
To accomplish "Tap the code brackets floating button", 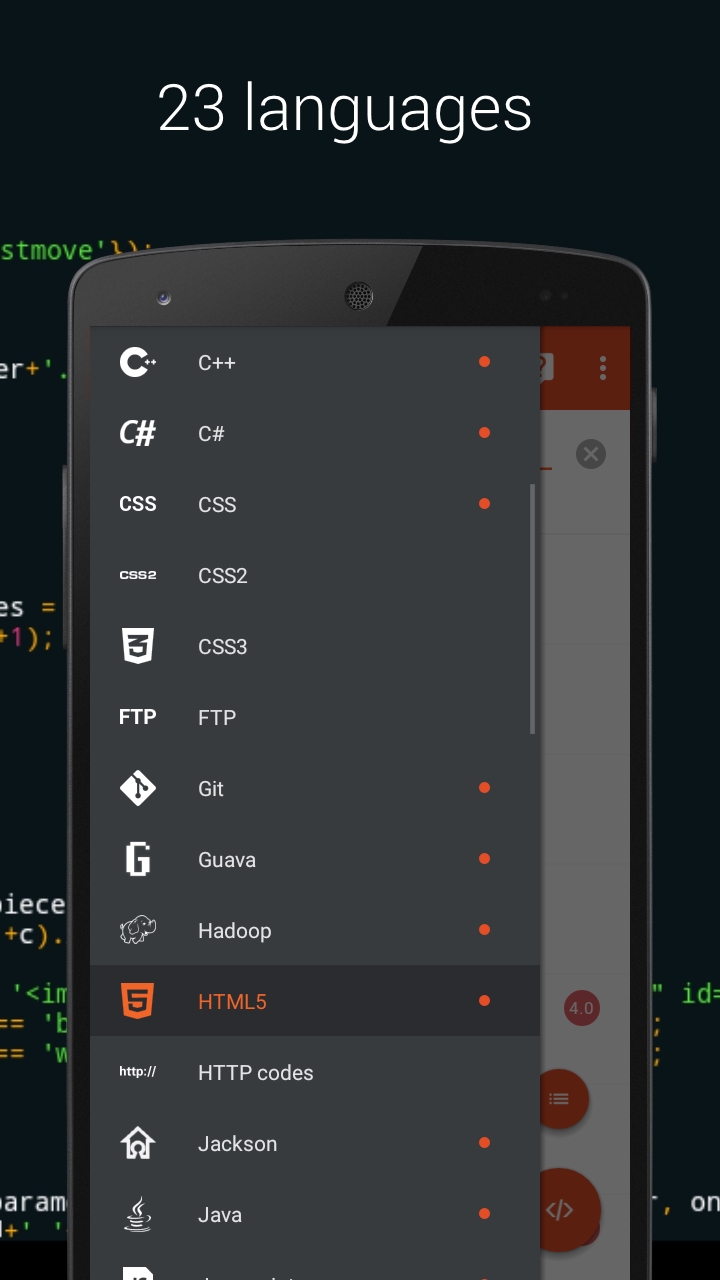I will [559, 1210].
